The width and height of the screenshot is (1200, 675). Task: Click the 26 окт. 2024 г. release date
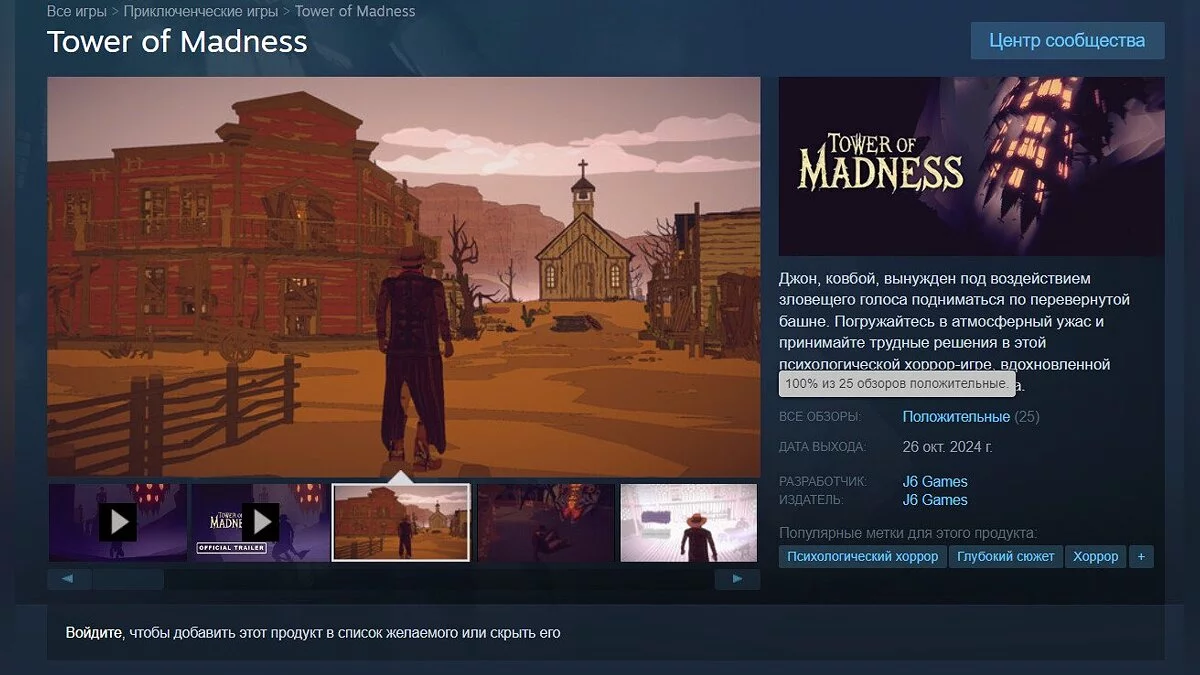(948, 446)
